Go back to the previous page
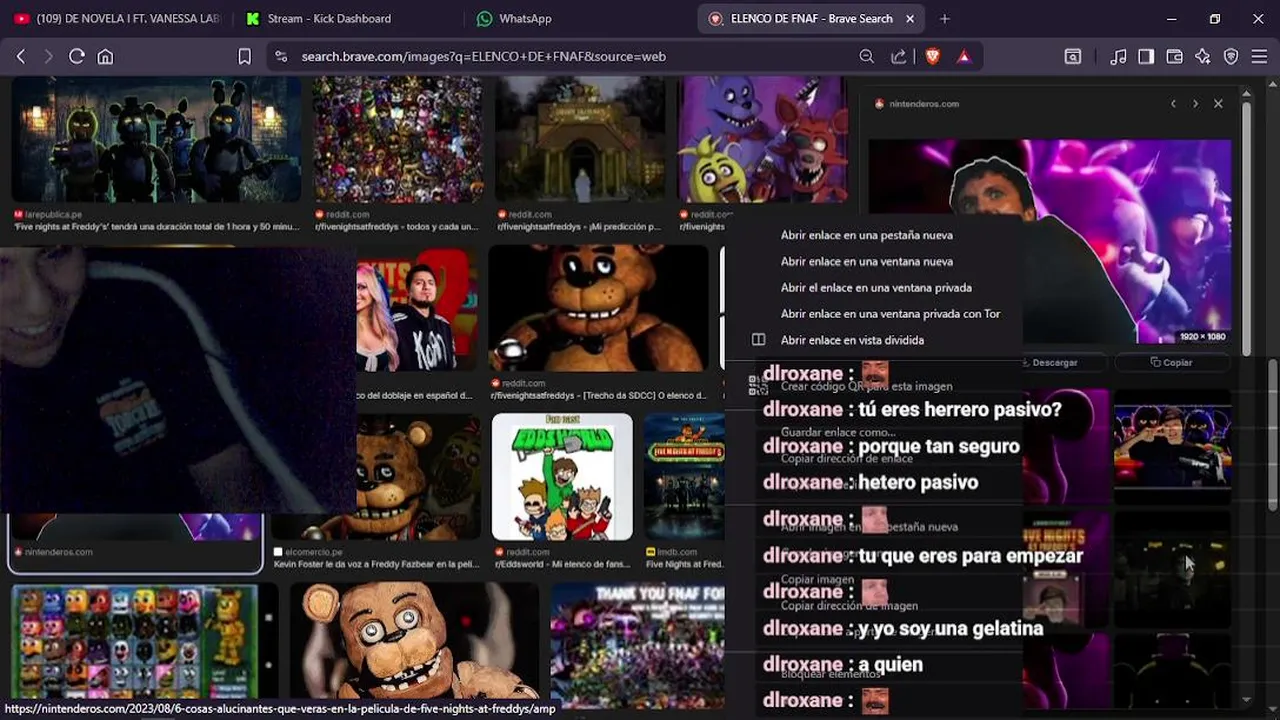This screenshot has width=1280, height=720. [x=21, y=57]
